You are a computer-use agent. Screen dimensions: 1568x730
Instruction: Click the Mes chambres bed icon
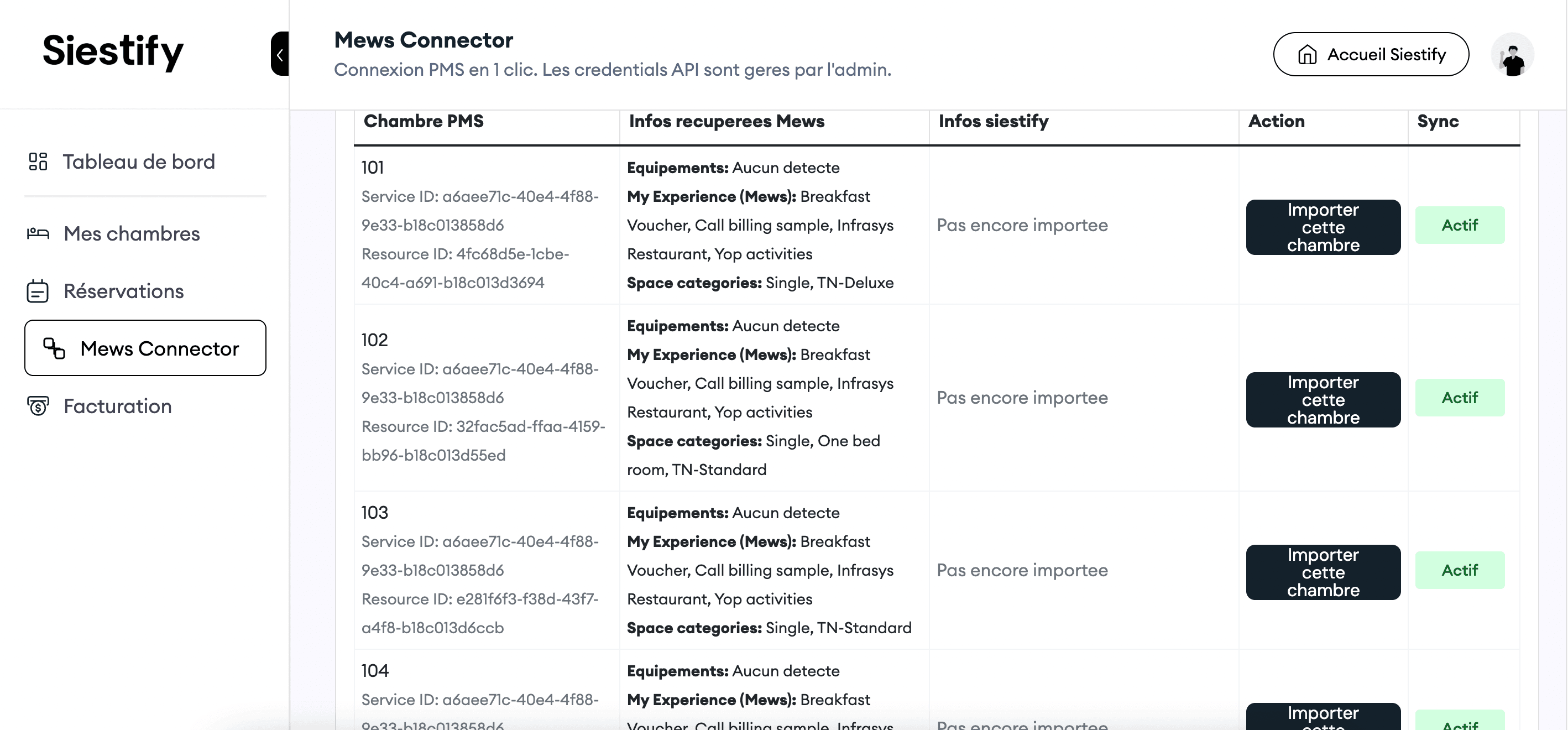click(38, 233)
